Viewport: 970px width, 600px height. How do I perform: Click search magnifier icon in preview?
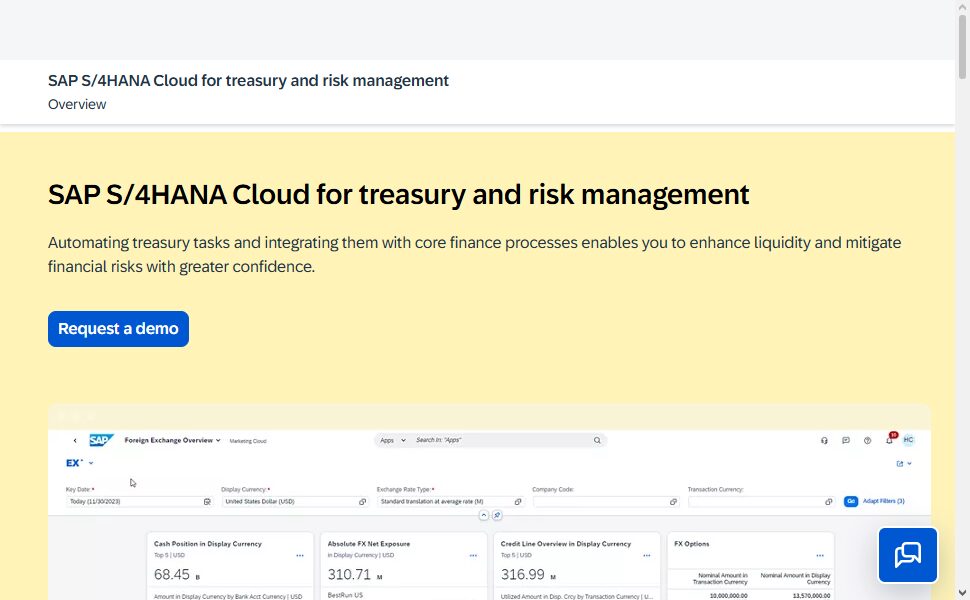tap(597, 440)
